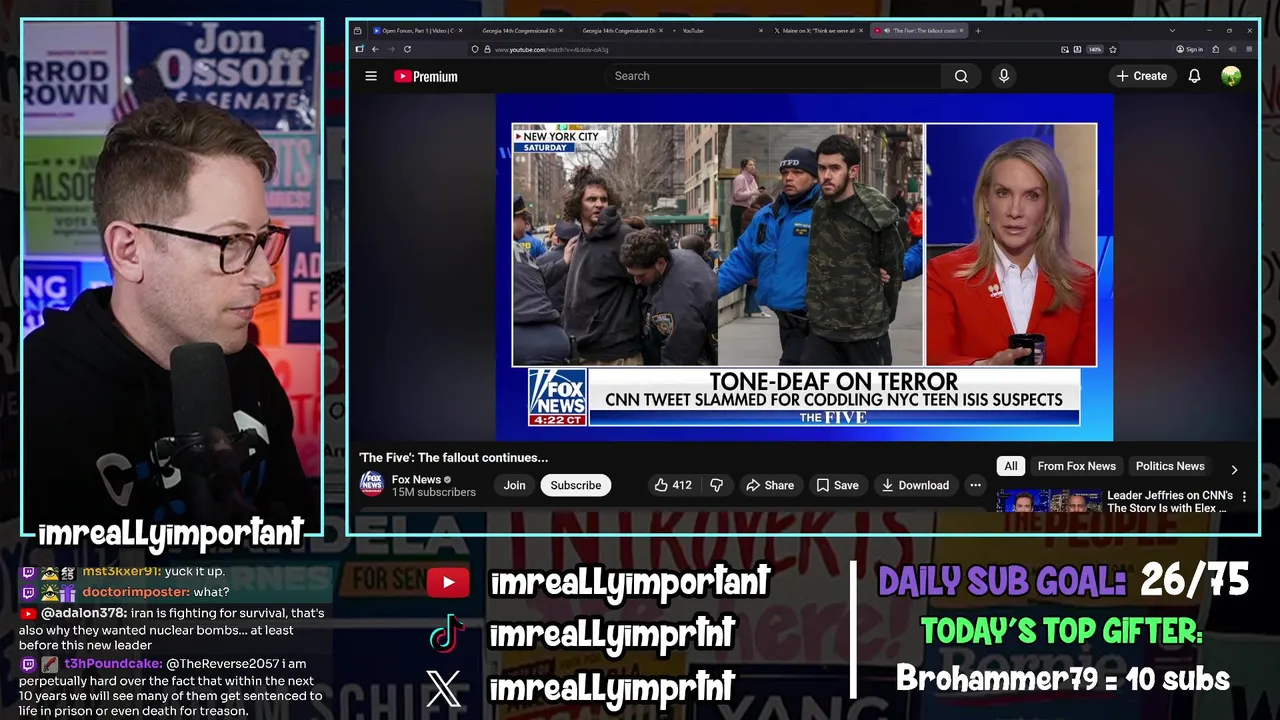
Task: Subscribe to the Fox News channel
Action: 576,485
